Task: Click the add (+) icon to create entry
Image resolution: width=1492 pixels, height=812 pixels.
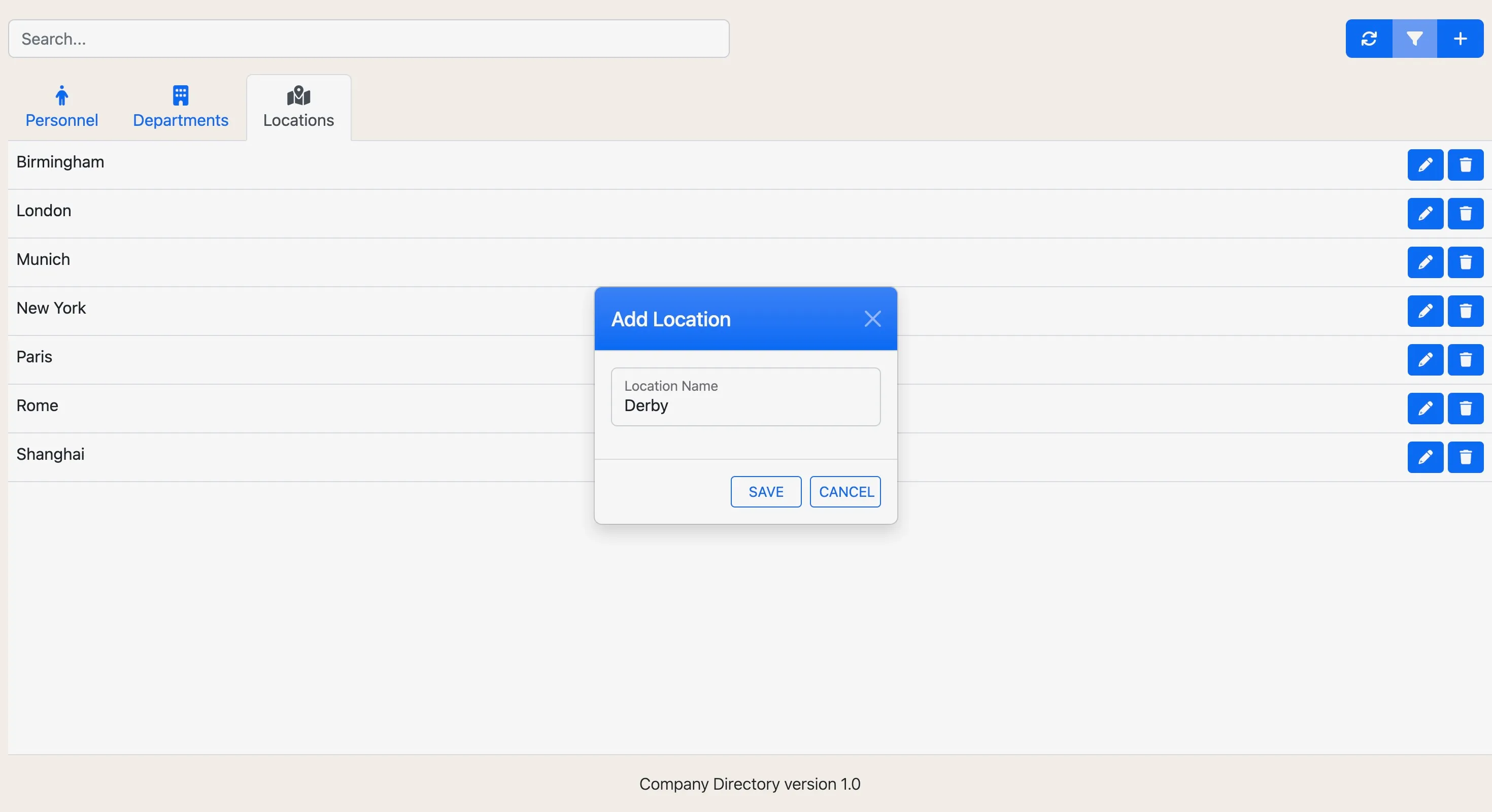Action: (x=1460, y=38)
